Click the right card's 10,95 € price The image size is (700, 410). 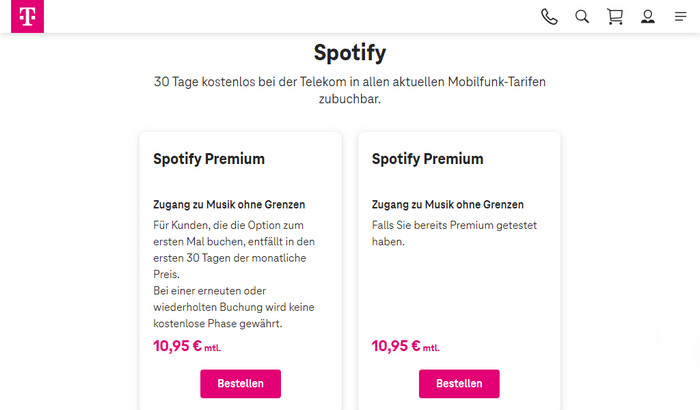click(x=395, y=346)
